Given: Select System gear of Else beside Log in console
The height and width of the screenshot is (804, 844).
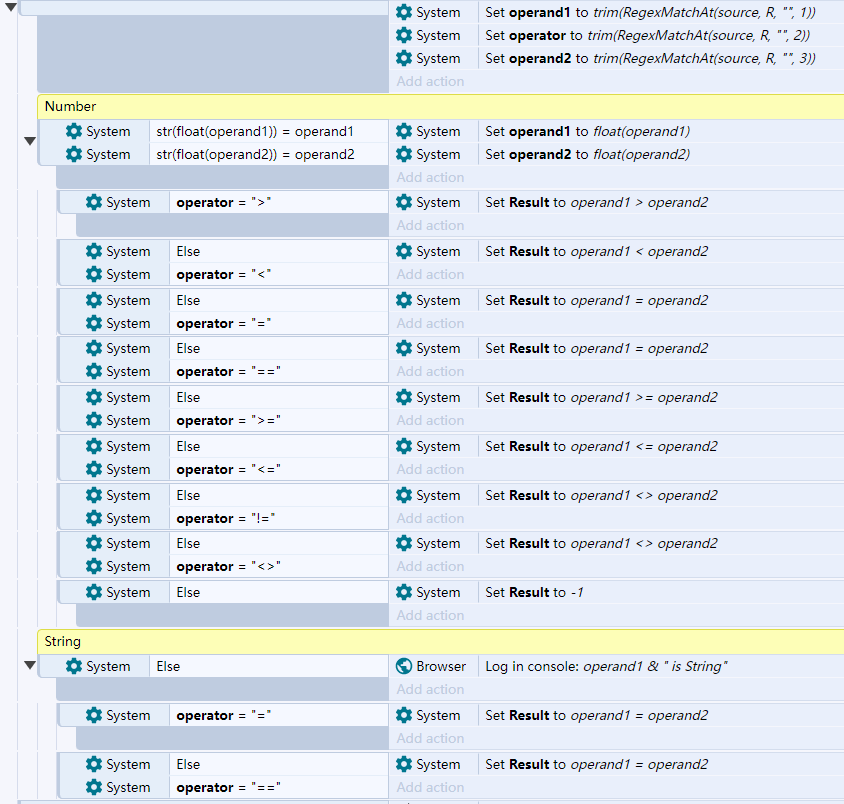Looking at the screenshot, I should 74,666.
